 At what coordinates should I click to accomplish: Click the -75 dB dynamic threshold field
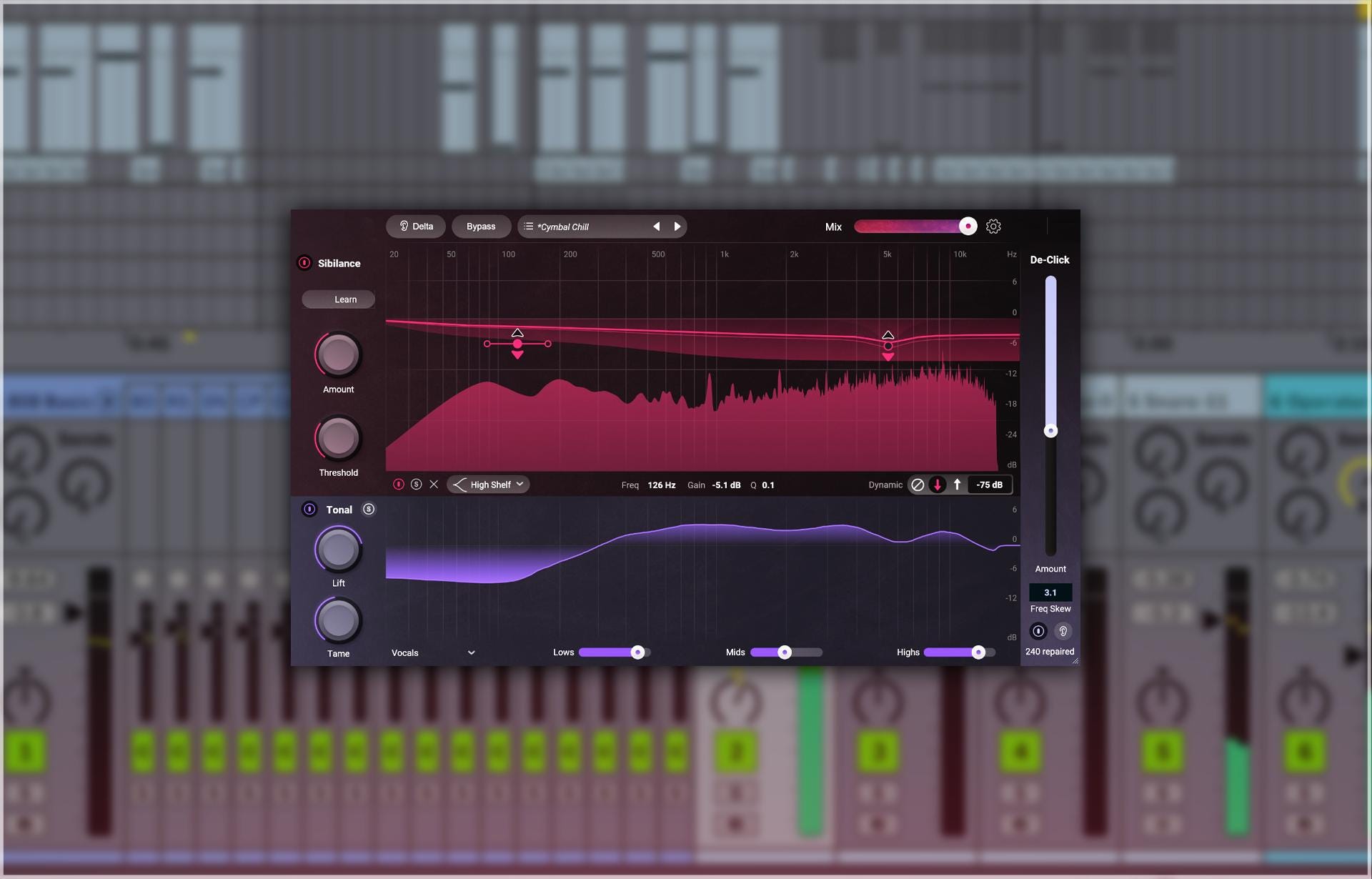[x=990, y=485]
